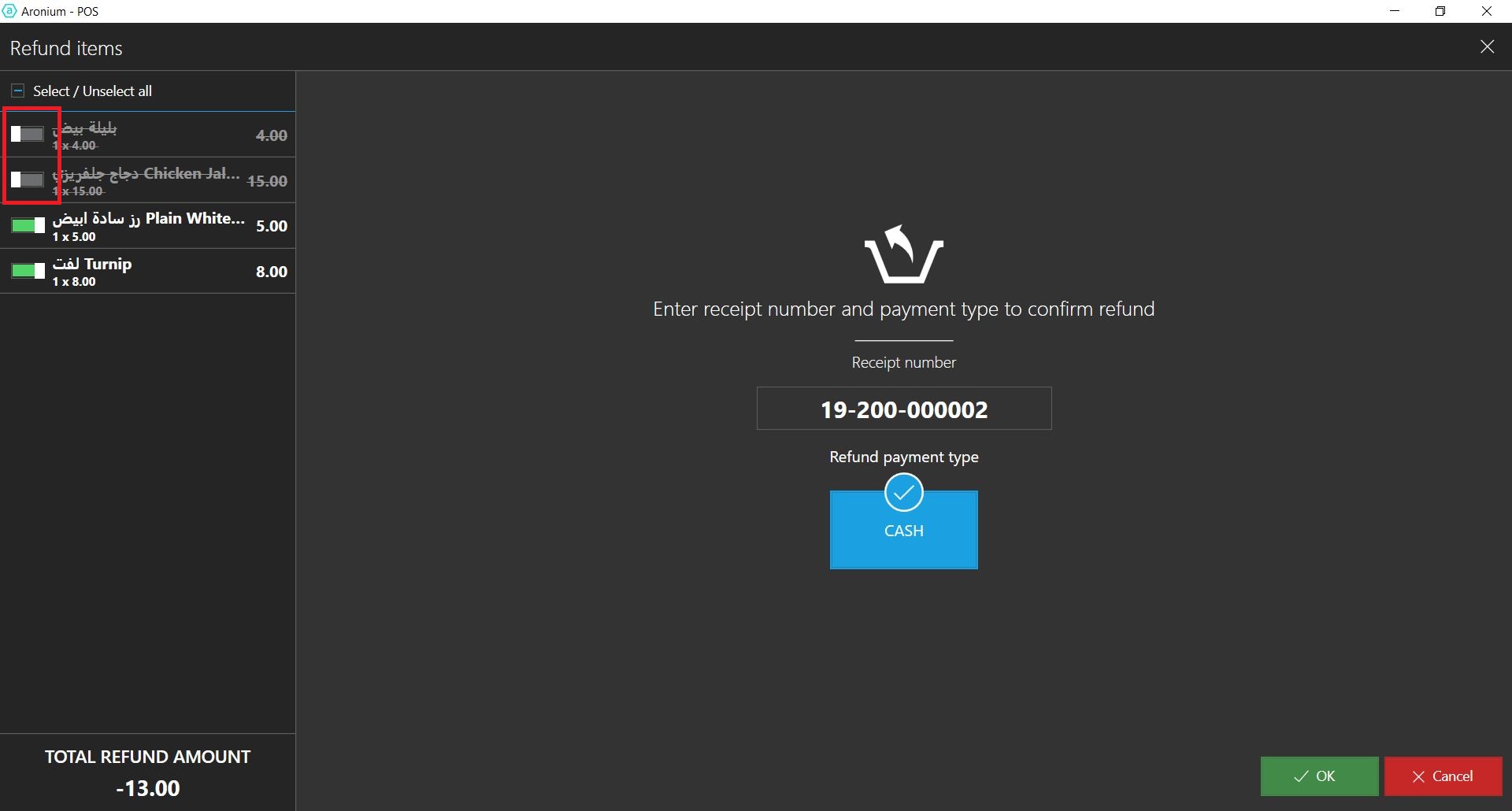The height and width of the screenshot is (811, 1512).
Task: Click the Aronium logo in title bar
Action: click(9, 11)
